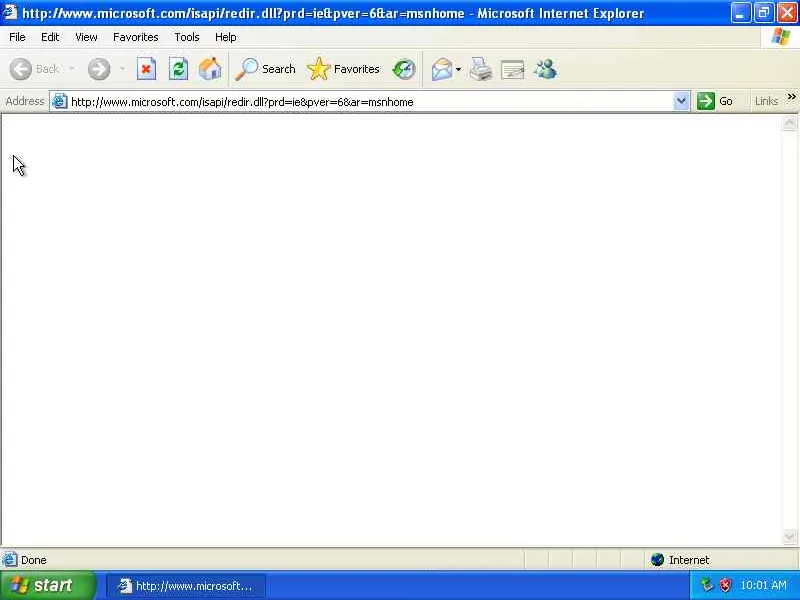The width and height of the screenshot is (800, 600).
Task: Open the Favorites pane with star icon
Action: click(x=343, y=69)
